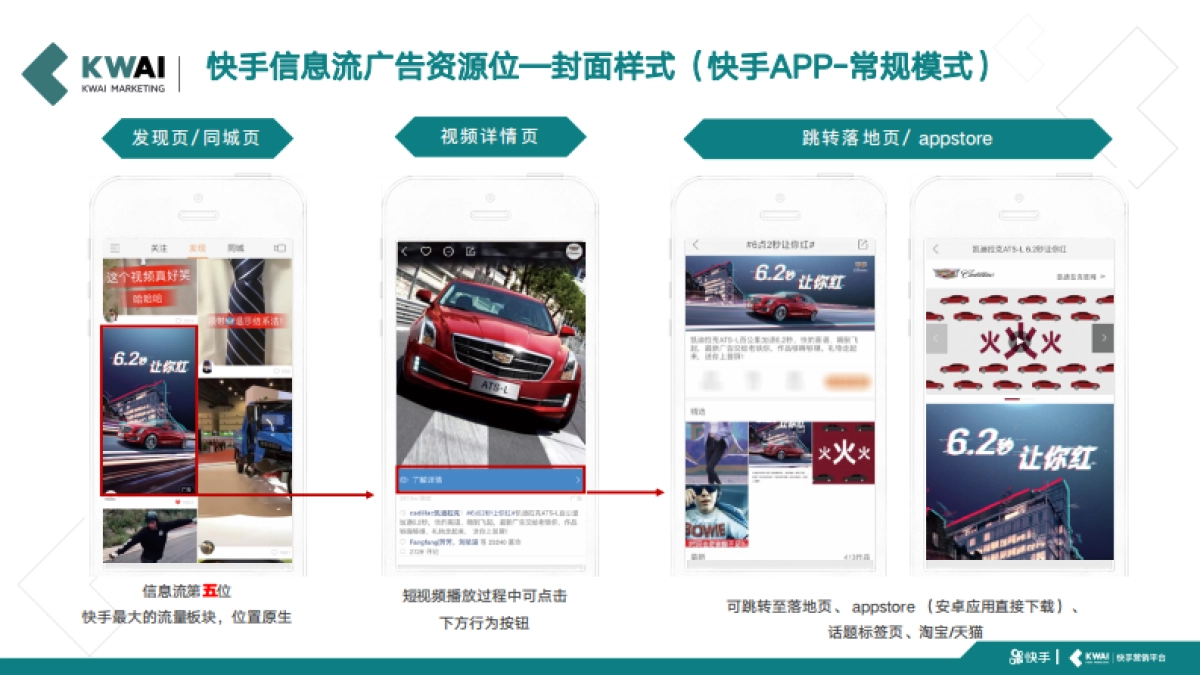Tap the share icon on video page
This screenshot has height=675, width=1200.
coord(470,251)
